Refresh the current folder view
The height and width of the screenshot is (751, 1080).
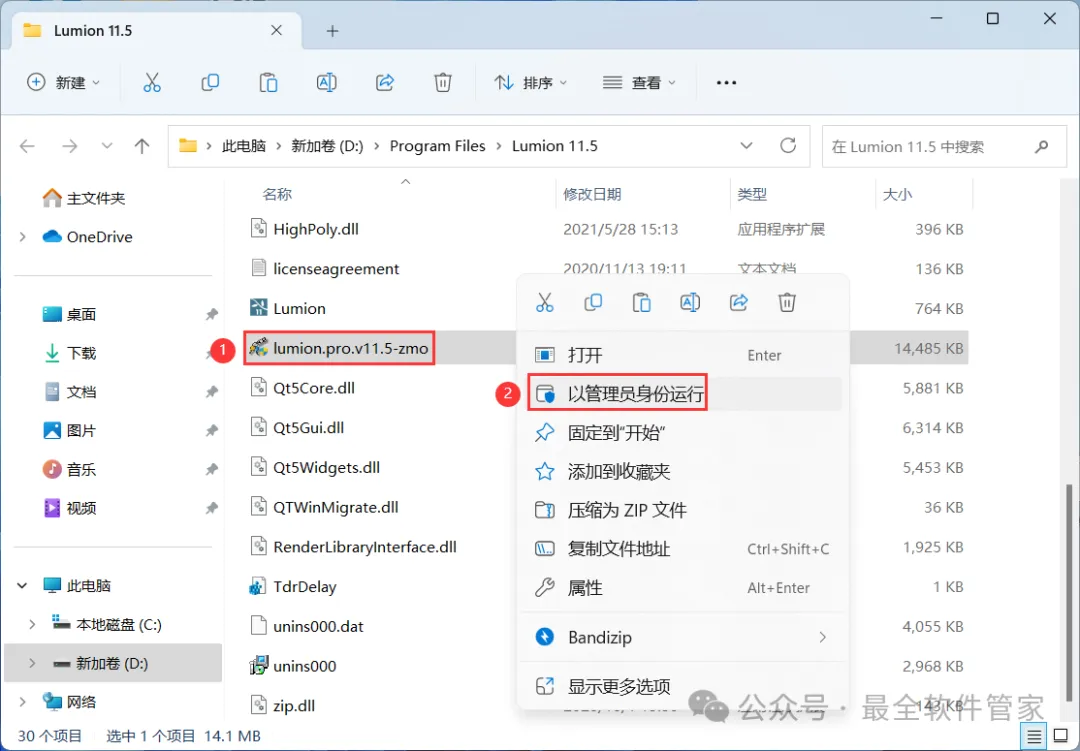tap(788, 145)
